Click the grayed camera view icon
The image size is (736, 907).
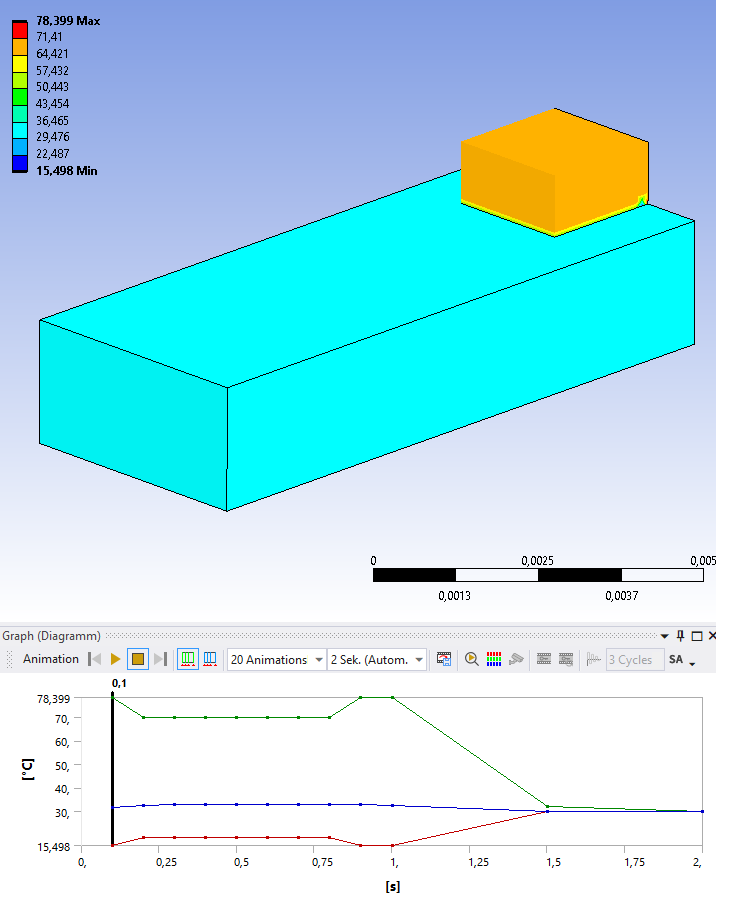point(516,659)
